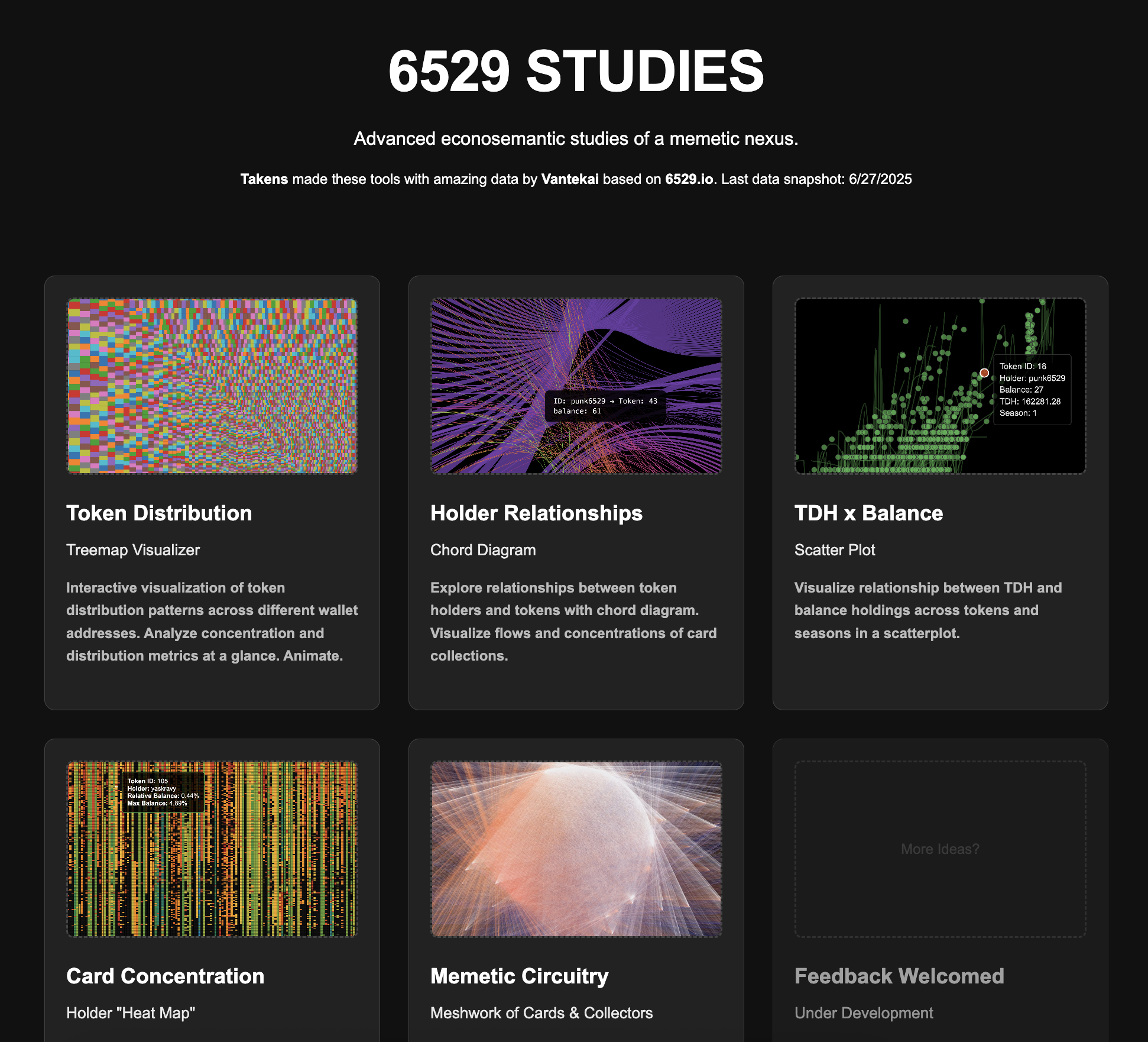
Task: Open the Memetic Circuitry title
Action: (x=519, y=976)
